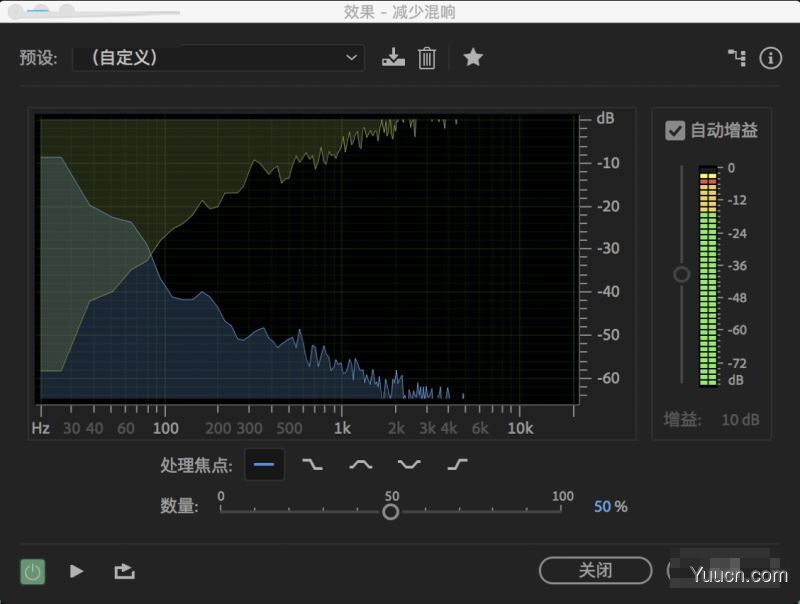The width and height of the screenshot is (800, 604).
Task: Select the rising high-frequency processing focus
Action: click(456, 463)
